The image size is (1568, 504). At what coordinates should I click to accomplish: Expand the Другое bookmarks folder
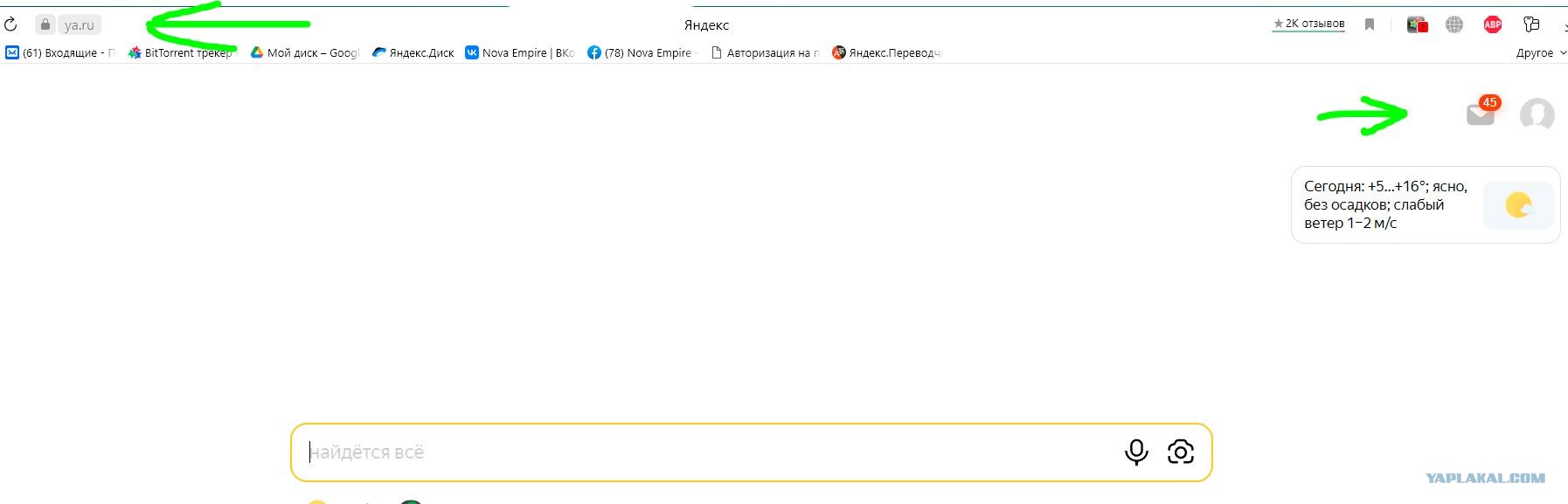point(1541,53)
